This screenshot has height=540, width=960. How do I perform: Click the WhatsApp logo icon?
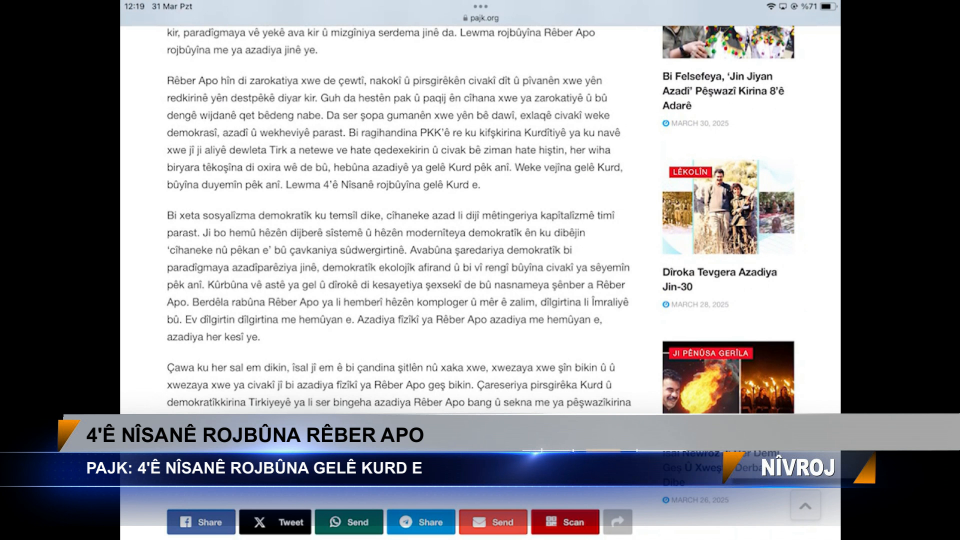coord(335,522)
